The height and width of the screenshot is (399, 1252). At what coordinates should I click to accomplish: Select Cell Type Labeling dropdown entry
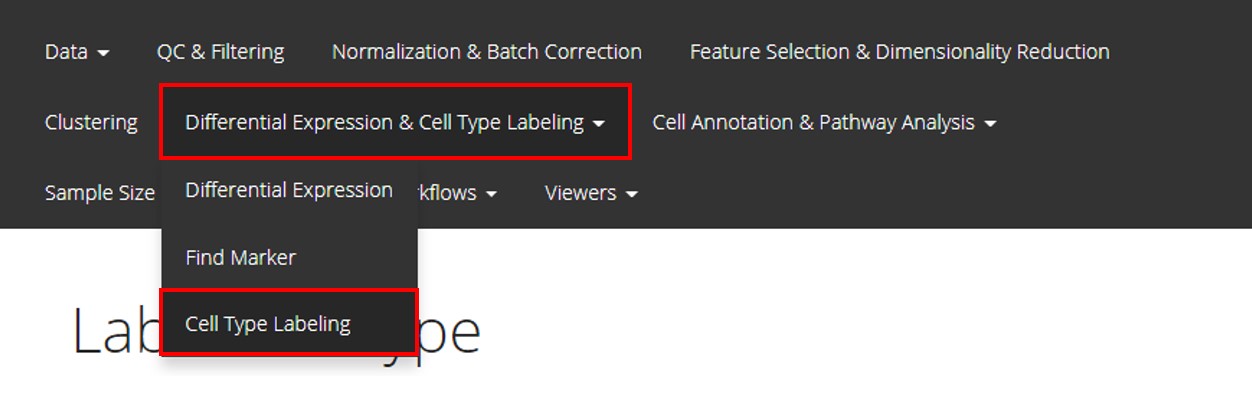(289, 323)
